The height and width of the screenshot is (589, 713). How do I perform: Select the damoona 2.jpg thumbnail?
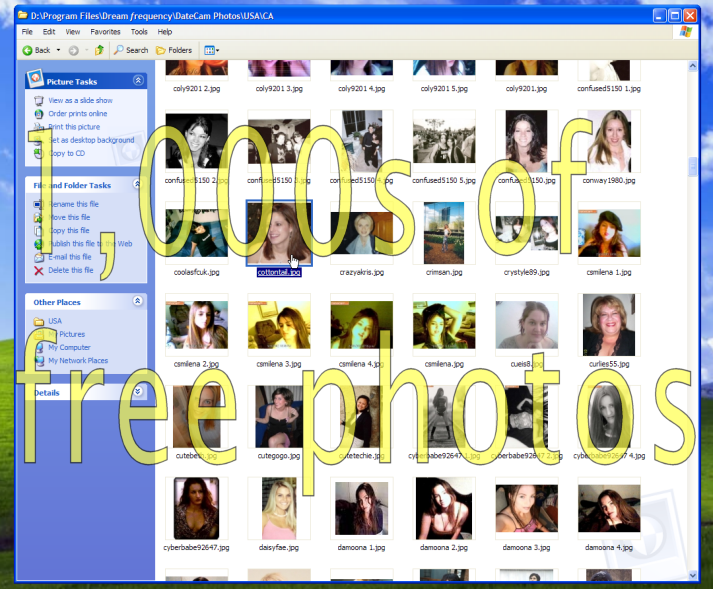444,508
